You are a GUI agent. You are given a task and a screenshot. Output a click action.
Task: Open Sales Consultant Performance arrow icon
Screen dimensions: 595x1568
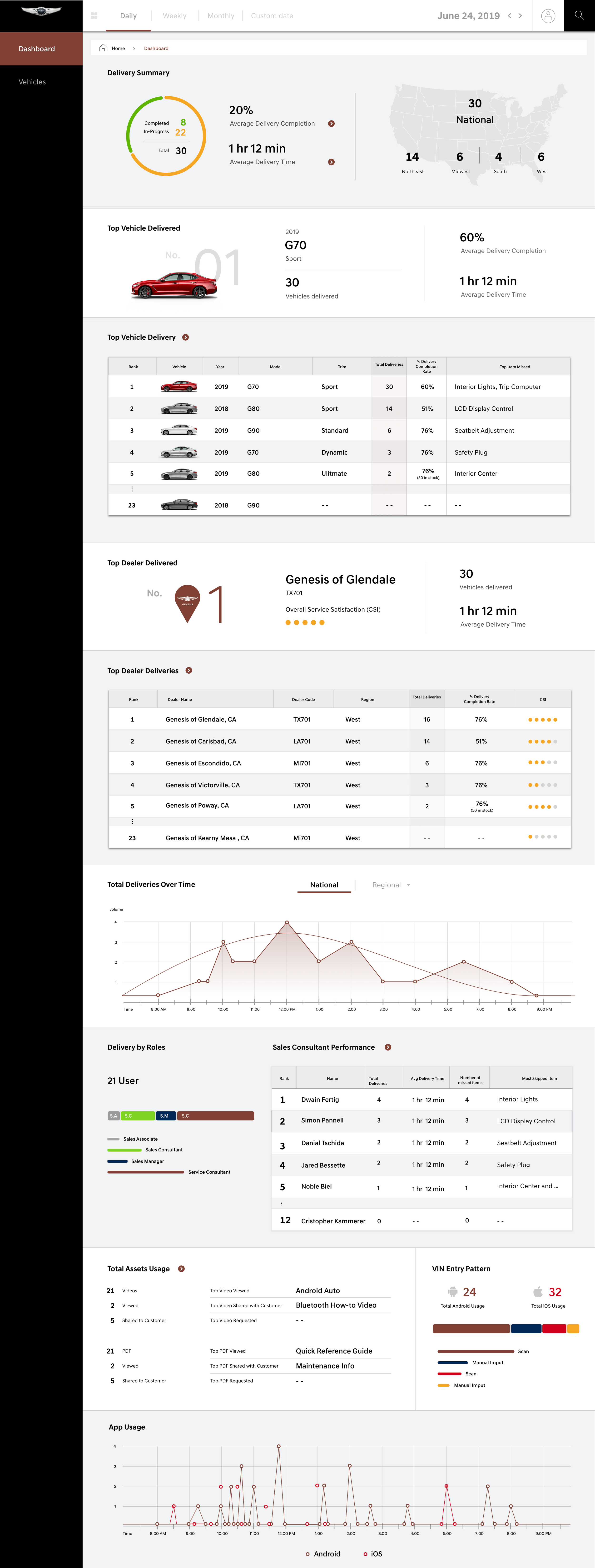click(x=387, y=1048)
